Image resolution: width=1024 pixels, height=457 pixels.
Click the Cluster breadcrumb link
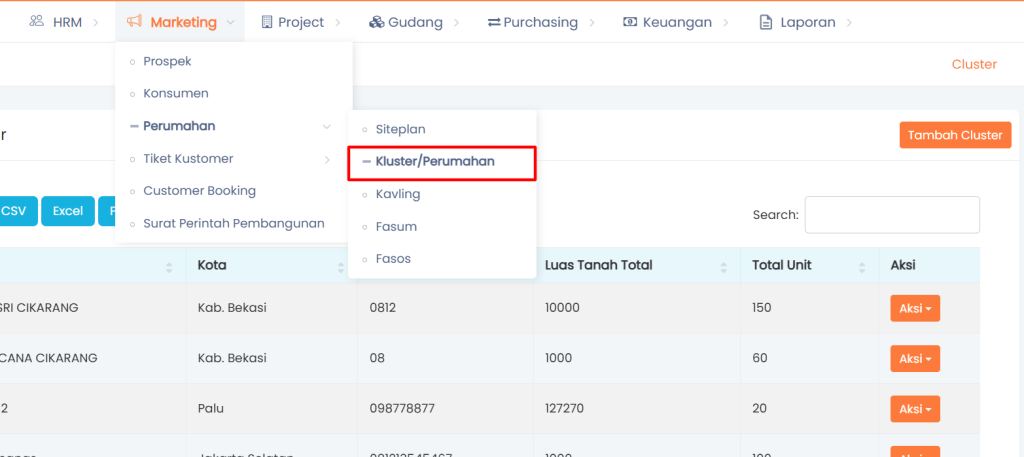point(973,64)
